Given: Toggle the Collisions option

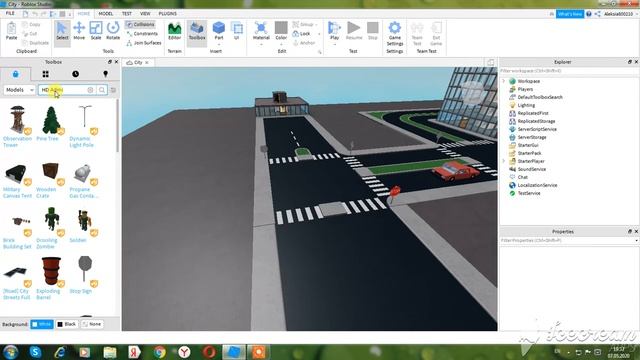Looking at the screenshot, I should (x=140, y=24).
